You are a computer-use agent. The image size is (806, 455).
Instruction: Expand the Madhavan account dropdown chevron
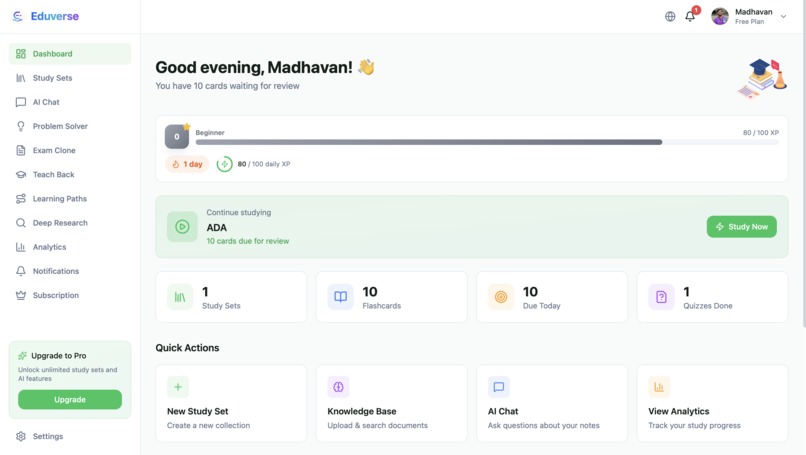click(x=783, y=16)
